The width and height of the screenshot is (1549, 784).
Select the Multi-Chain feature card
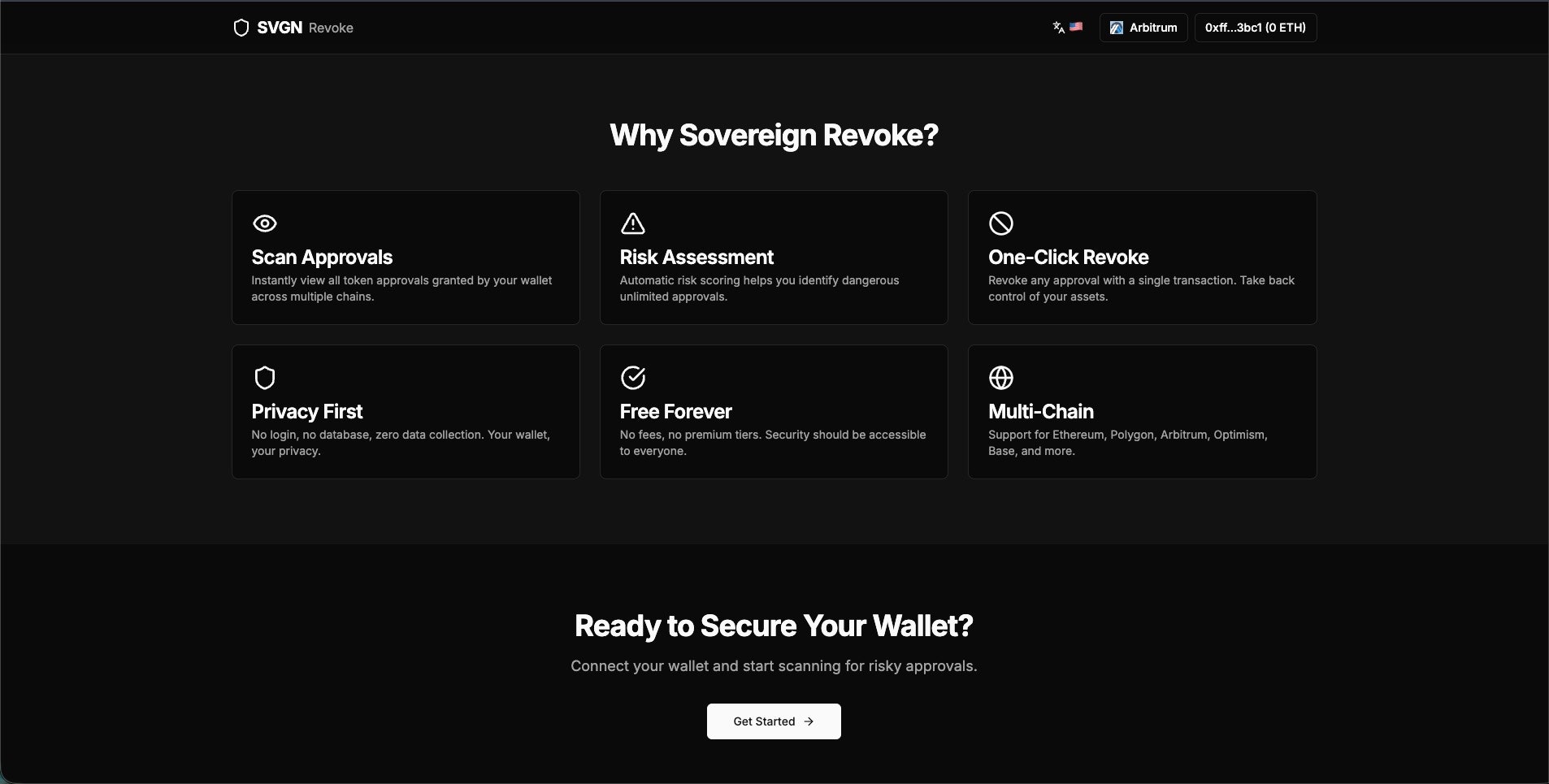[1142, 412]
